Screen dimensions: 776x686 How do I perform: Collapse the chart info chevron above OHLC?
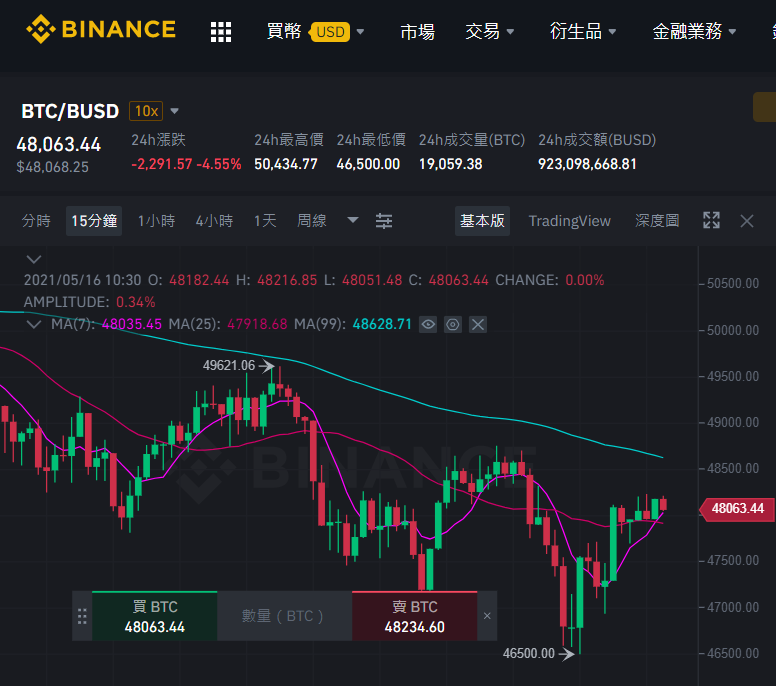coord(34,259)
